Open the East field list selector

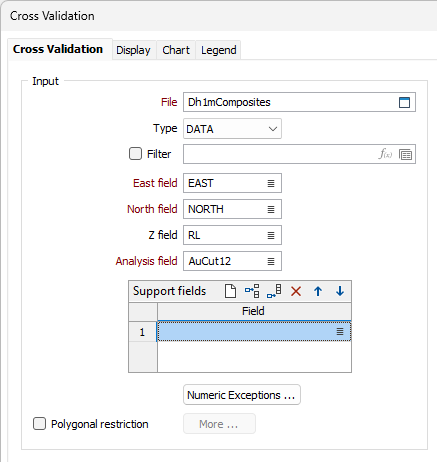[271, 183]
